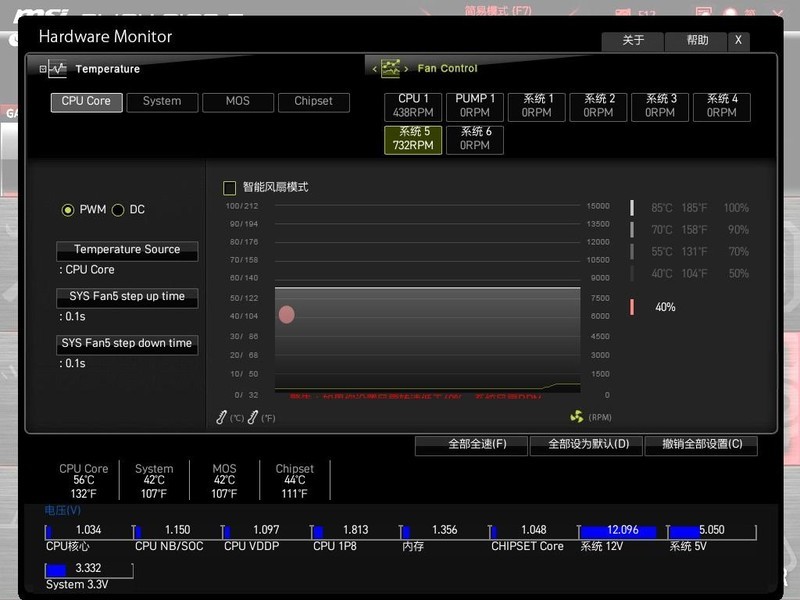Switch to the MOS temperature tab

click(x=238, y=102)
